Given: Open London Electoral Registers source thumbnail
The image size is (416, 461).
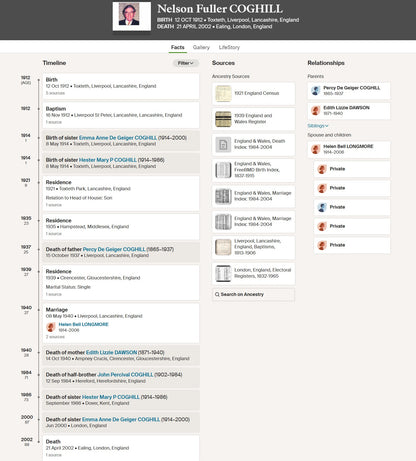Looking at the screenshot, I should pyautogui.click(x=223, y=273).
